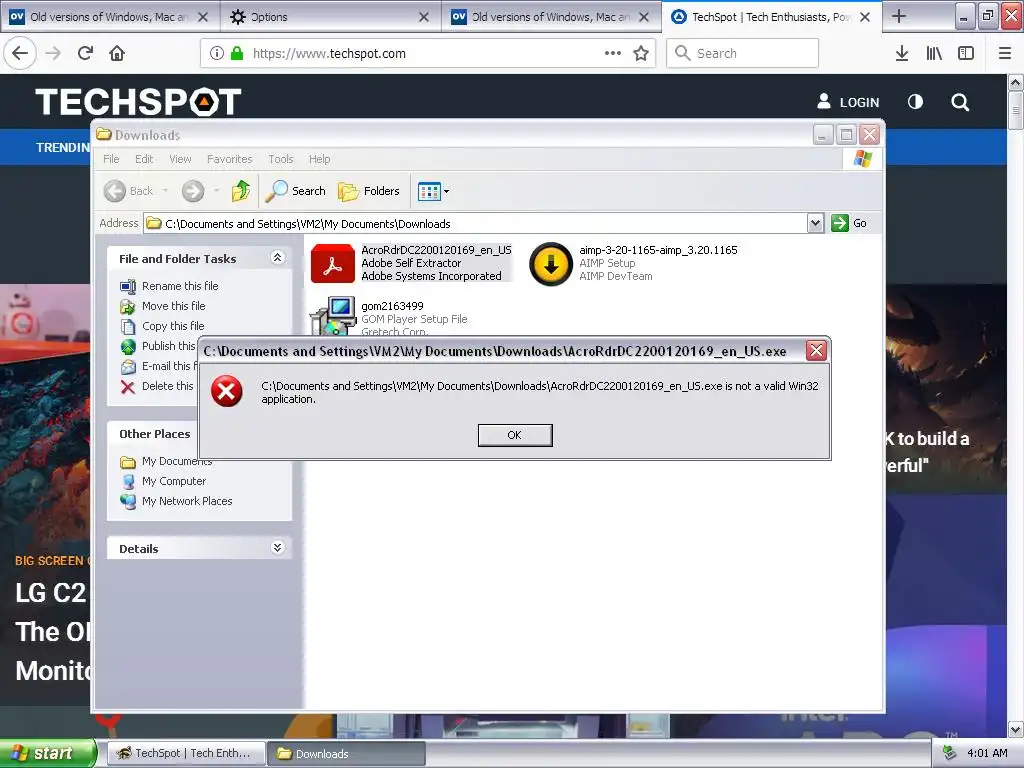Image resolution: width=1024 pixels, height=768 pixels.
Task: Click the Windows Start button
Action: pos(48,753)
